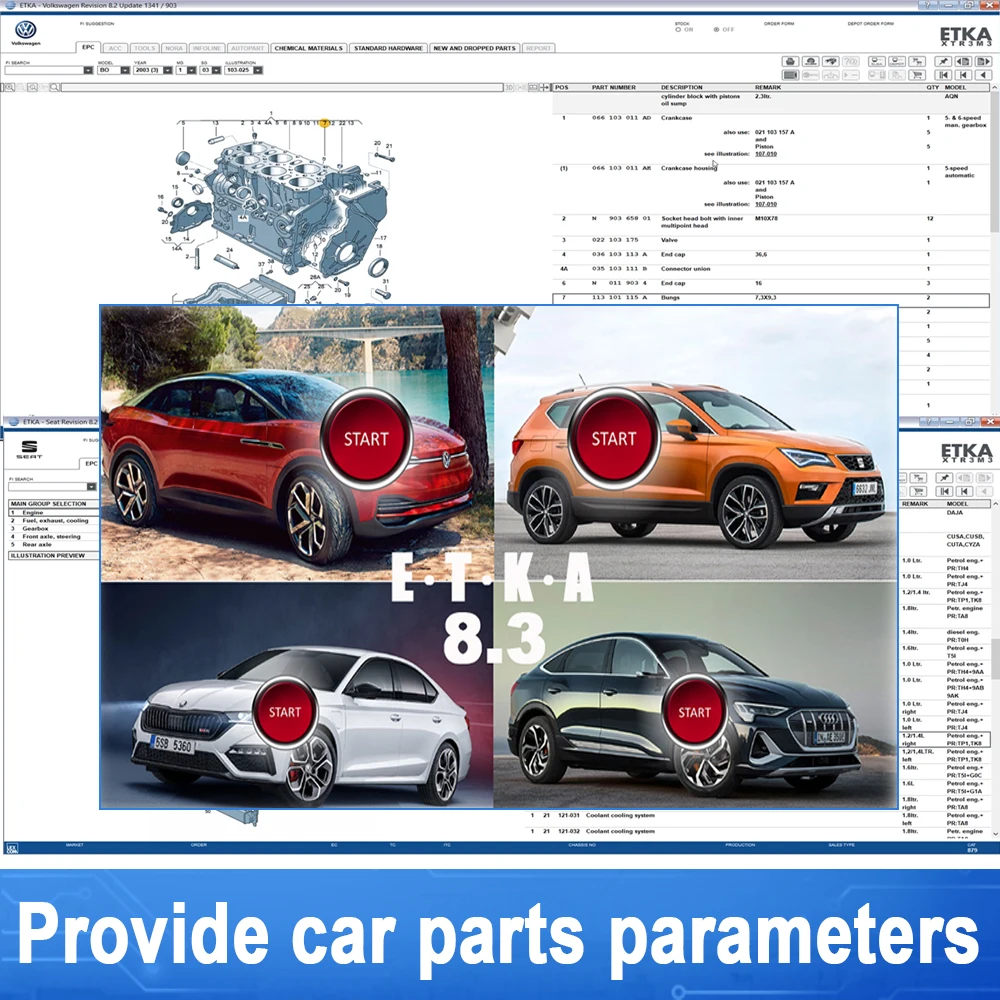1000x1000 pixels.
Task: Click position 7 highlighted on the illustration
Action: (325, 122)
